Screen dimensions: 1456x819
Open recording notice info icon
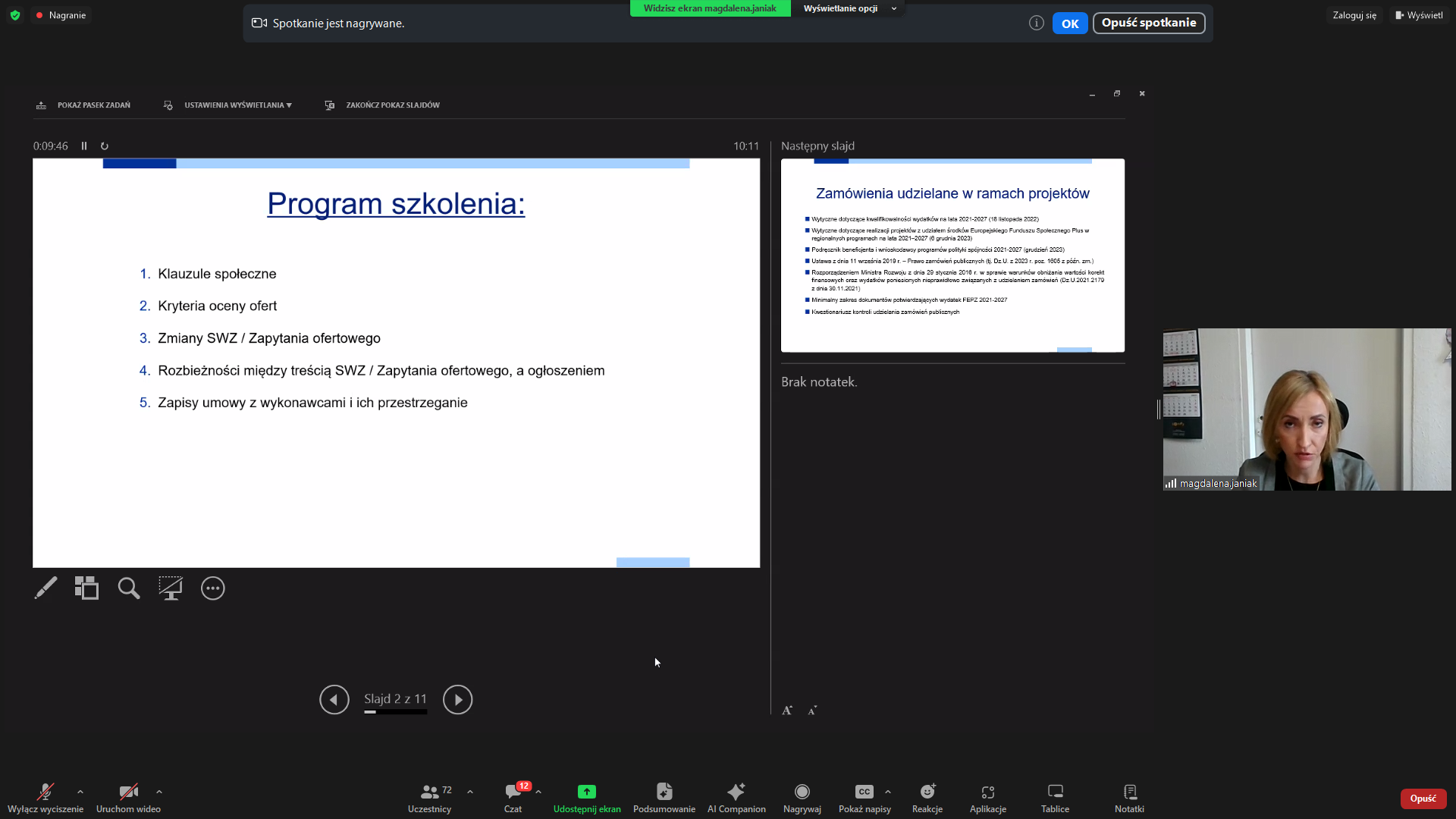coord(1037,24)
